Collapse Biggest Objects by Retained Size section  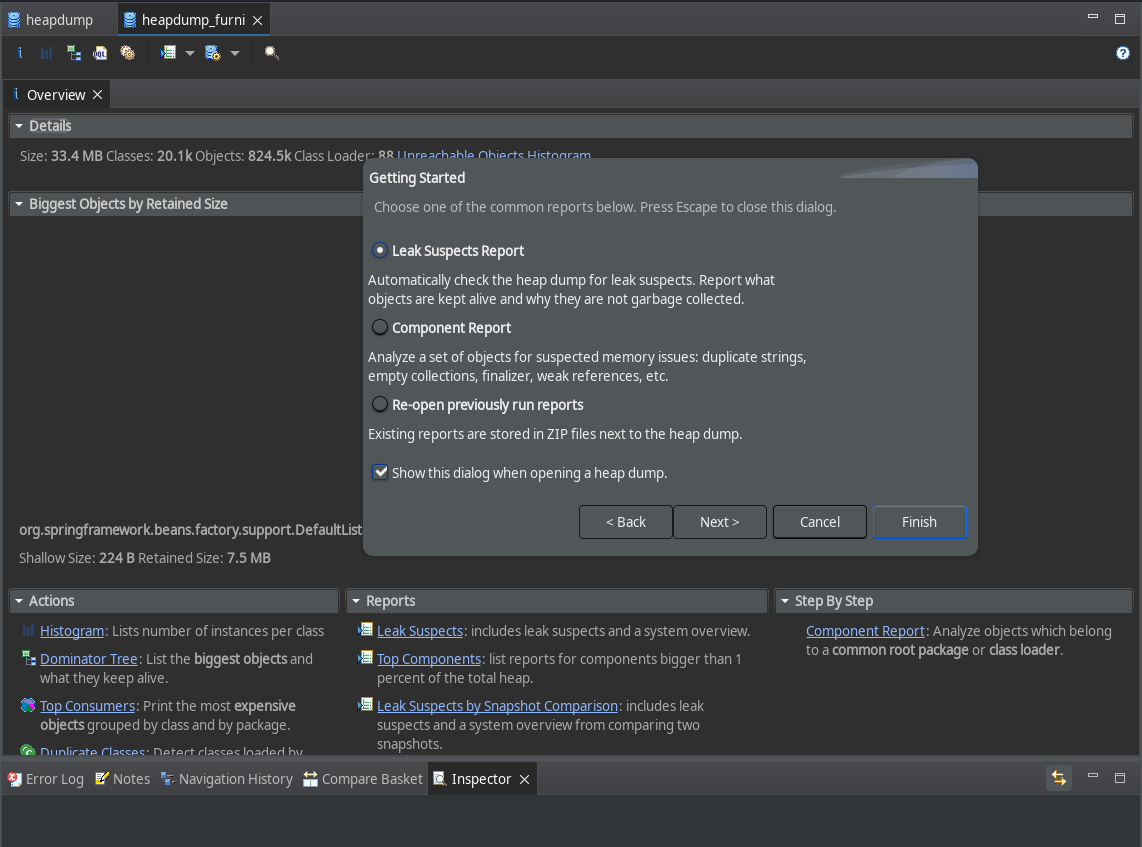click(19, 204)
